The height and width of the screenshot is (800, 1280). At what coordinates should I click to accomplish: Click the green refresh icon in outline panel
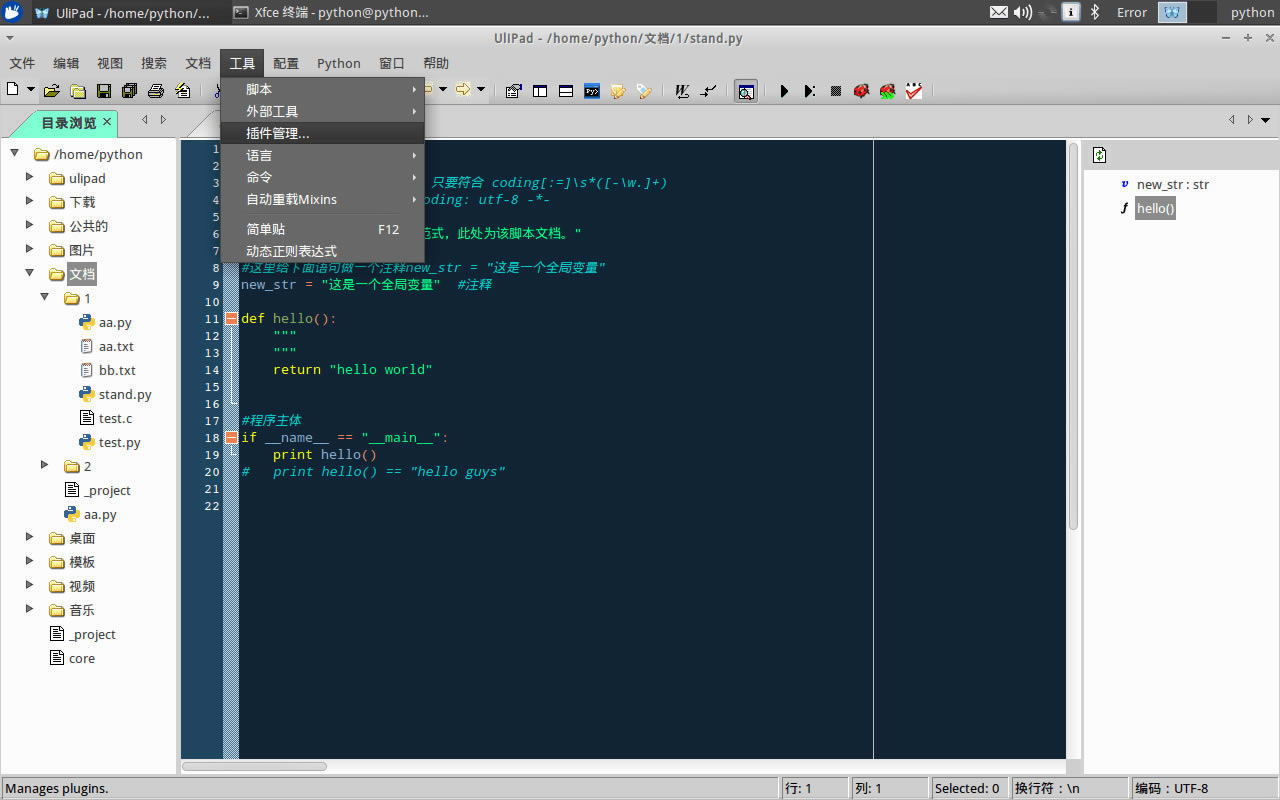(x=1100, y=155)
